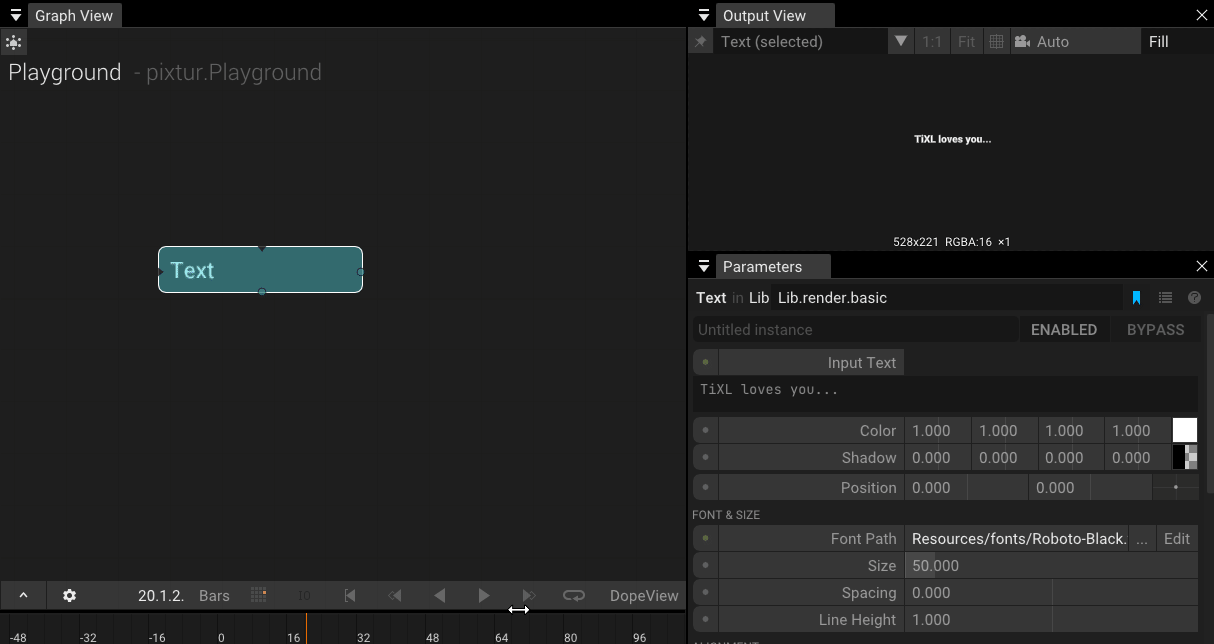Click the help circle icon near Lib.render.basic
This screenshot has width=1214, height=644.
(1194, 297)
